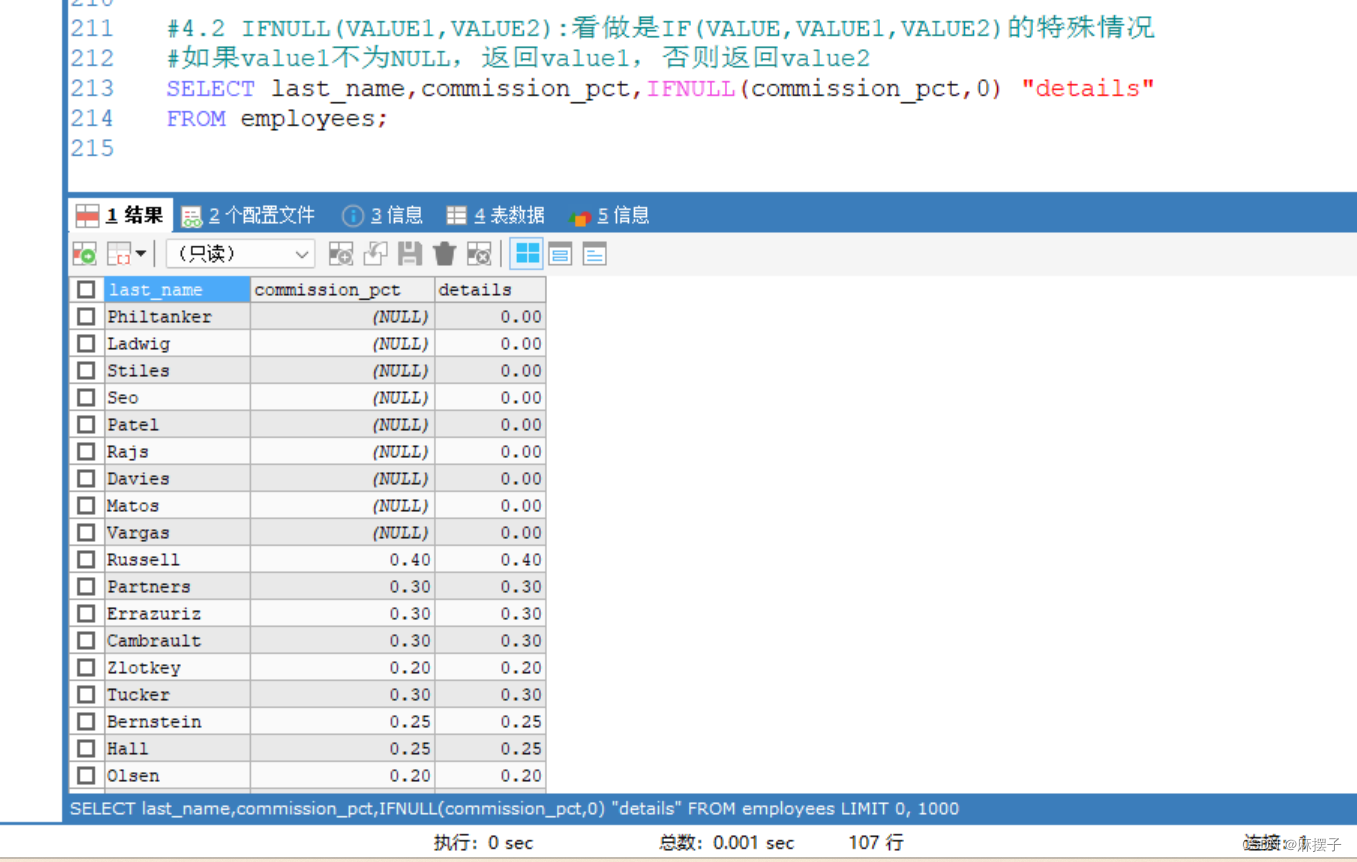Select the Bernstein name cell
1357x862 pixels.
(x=177, y=722)
